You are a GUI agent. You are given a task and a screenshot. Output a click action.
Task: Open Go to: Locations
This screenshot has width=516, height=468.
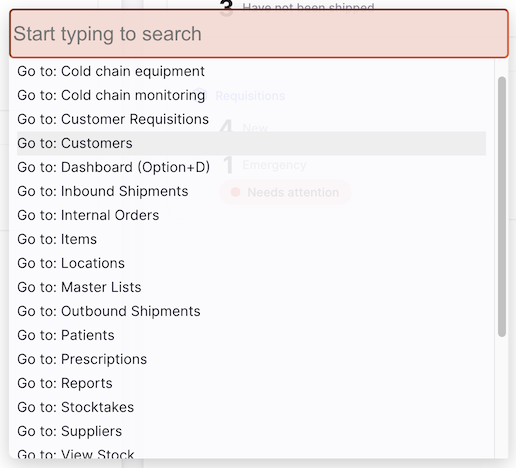[251, 263]
